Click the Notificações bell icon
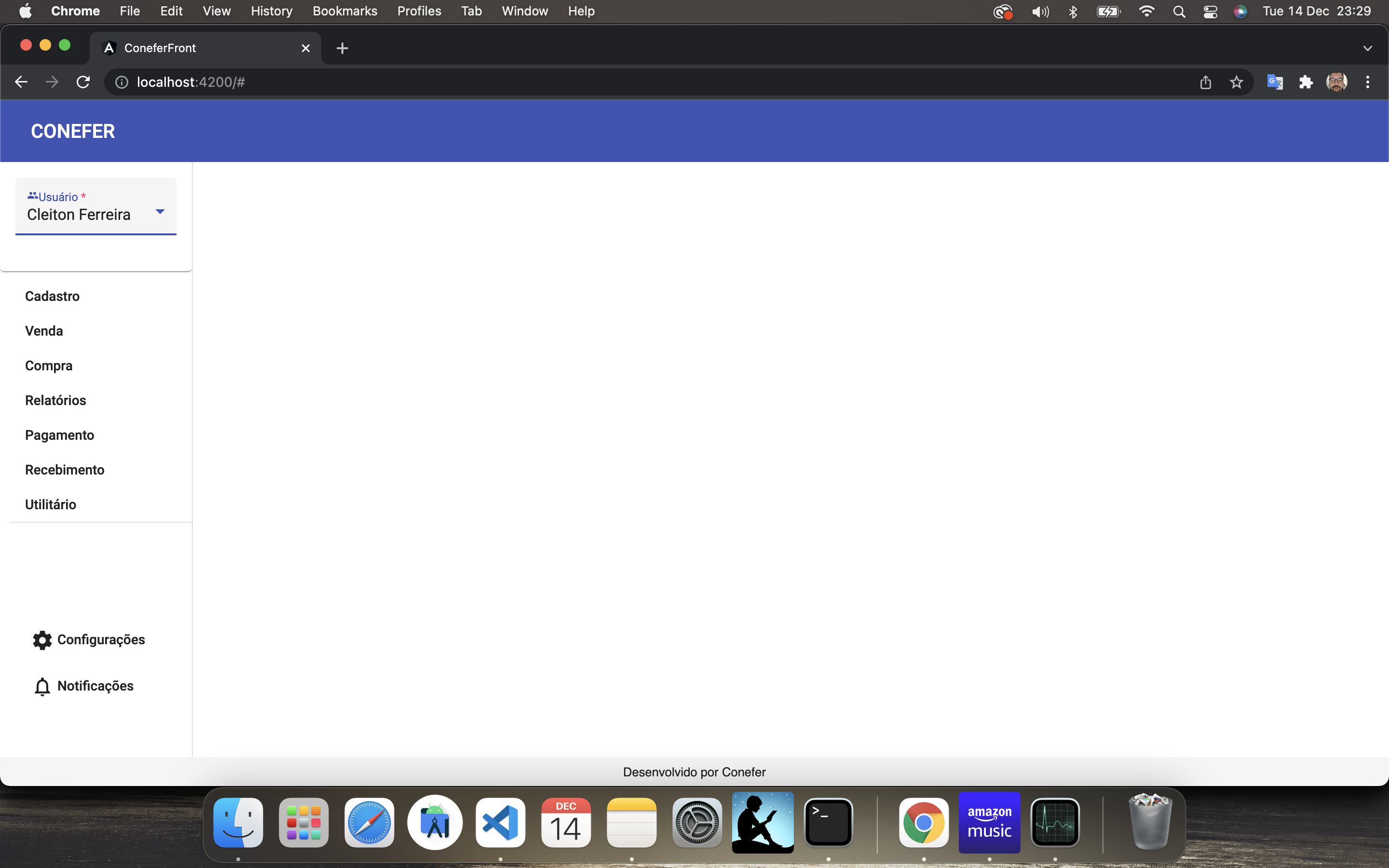Viewport: 1389px width, 868px height. click(x=42, y=686)
